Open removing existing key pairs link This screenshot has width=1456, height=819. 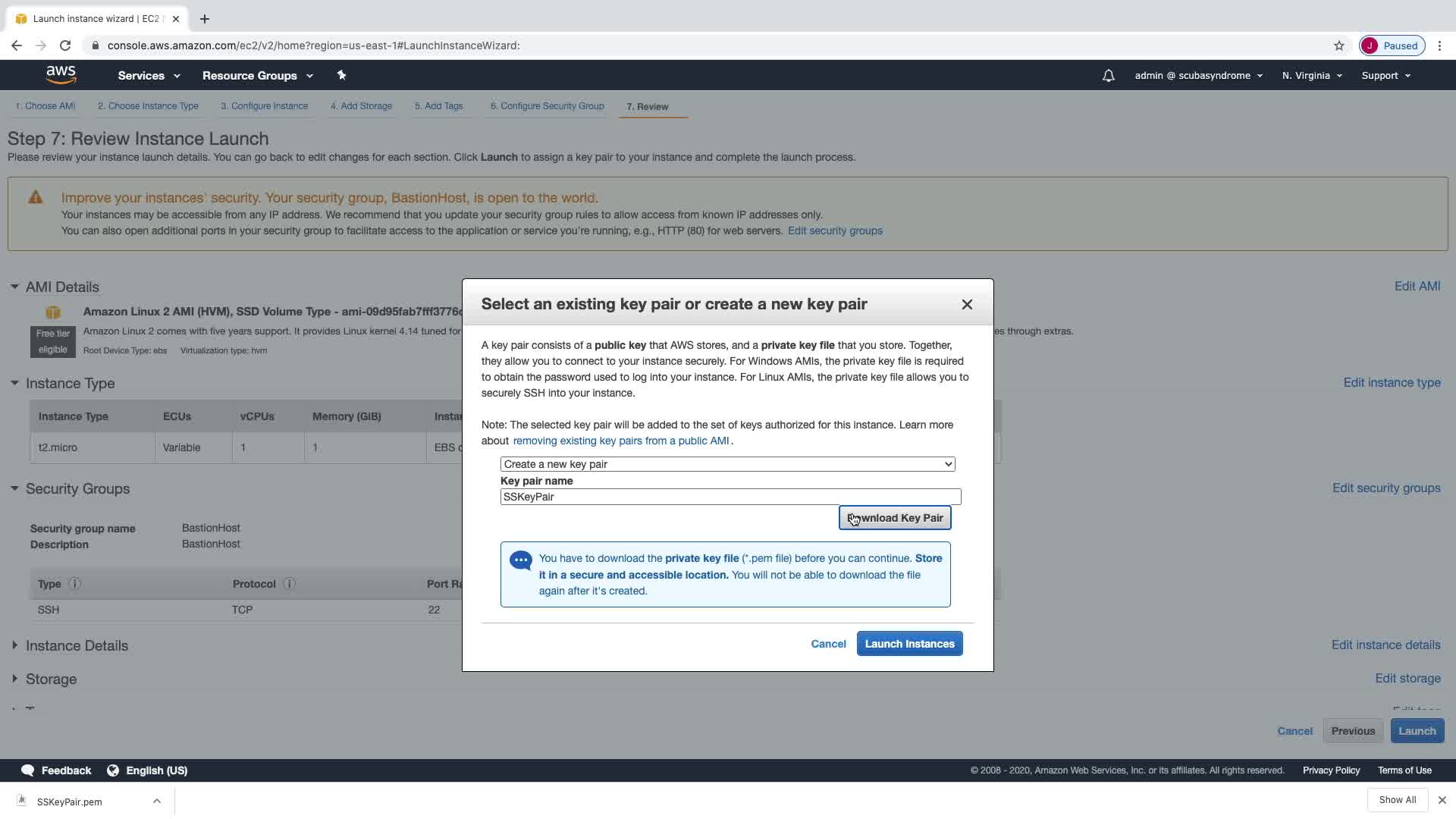click(620, 441)
